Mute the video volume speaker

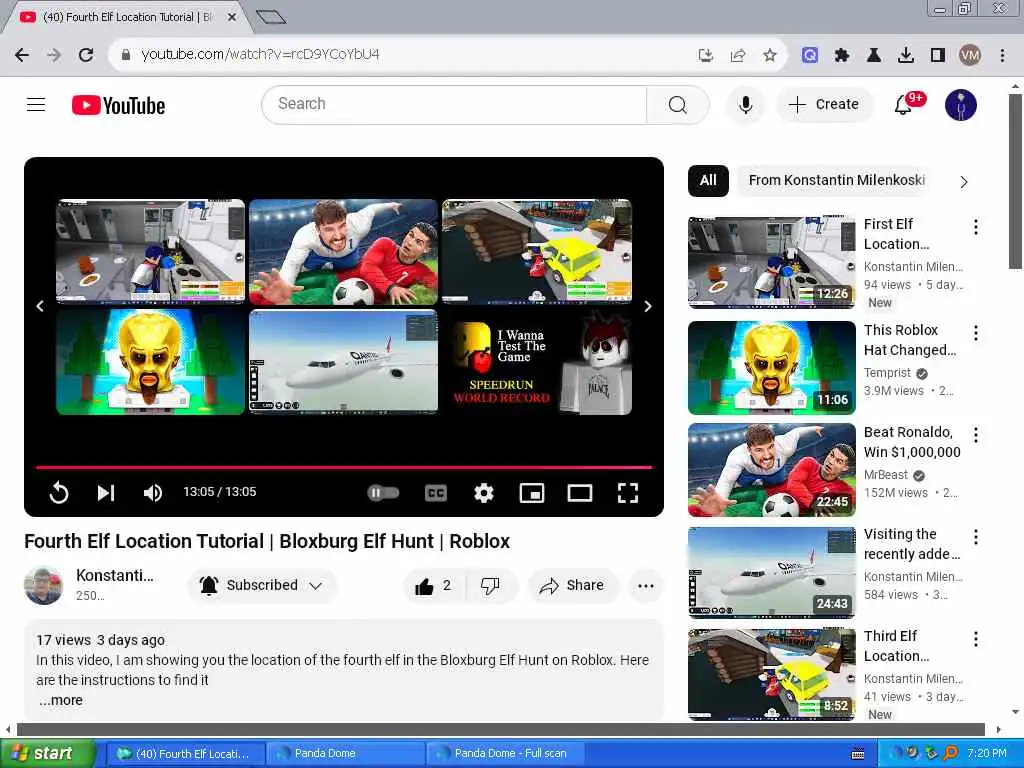pyautogui.click(x=153, y=492)
